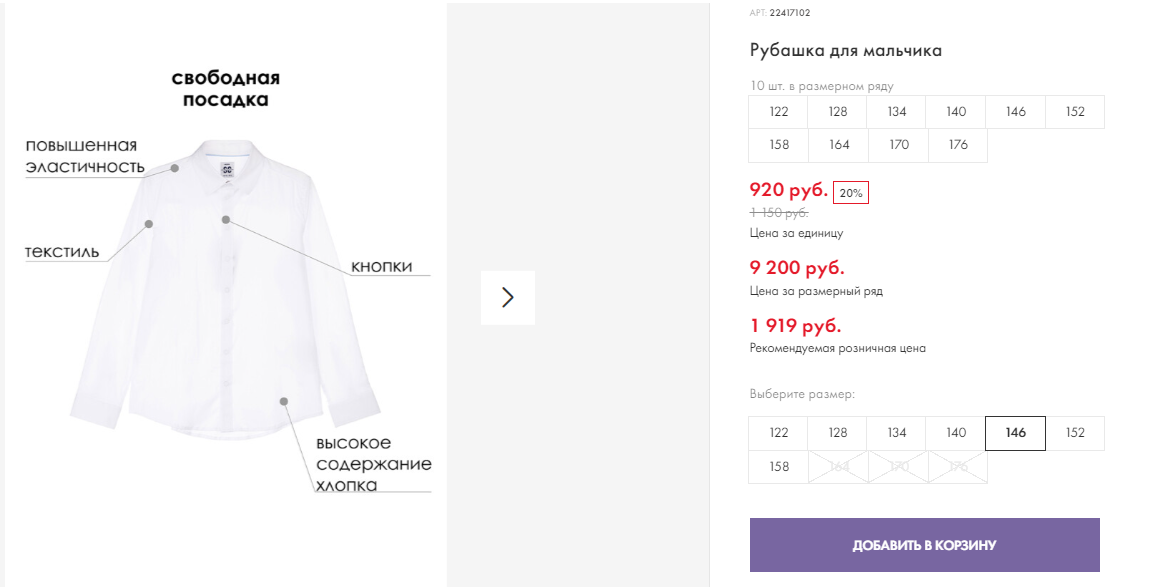Click the текстиль hotspot dot on the sleeve
The width and height of the screenshot is (1155, 587).
[x=149, y=224]
